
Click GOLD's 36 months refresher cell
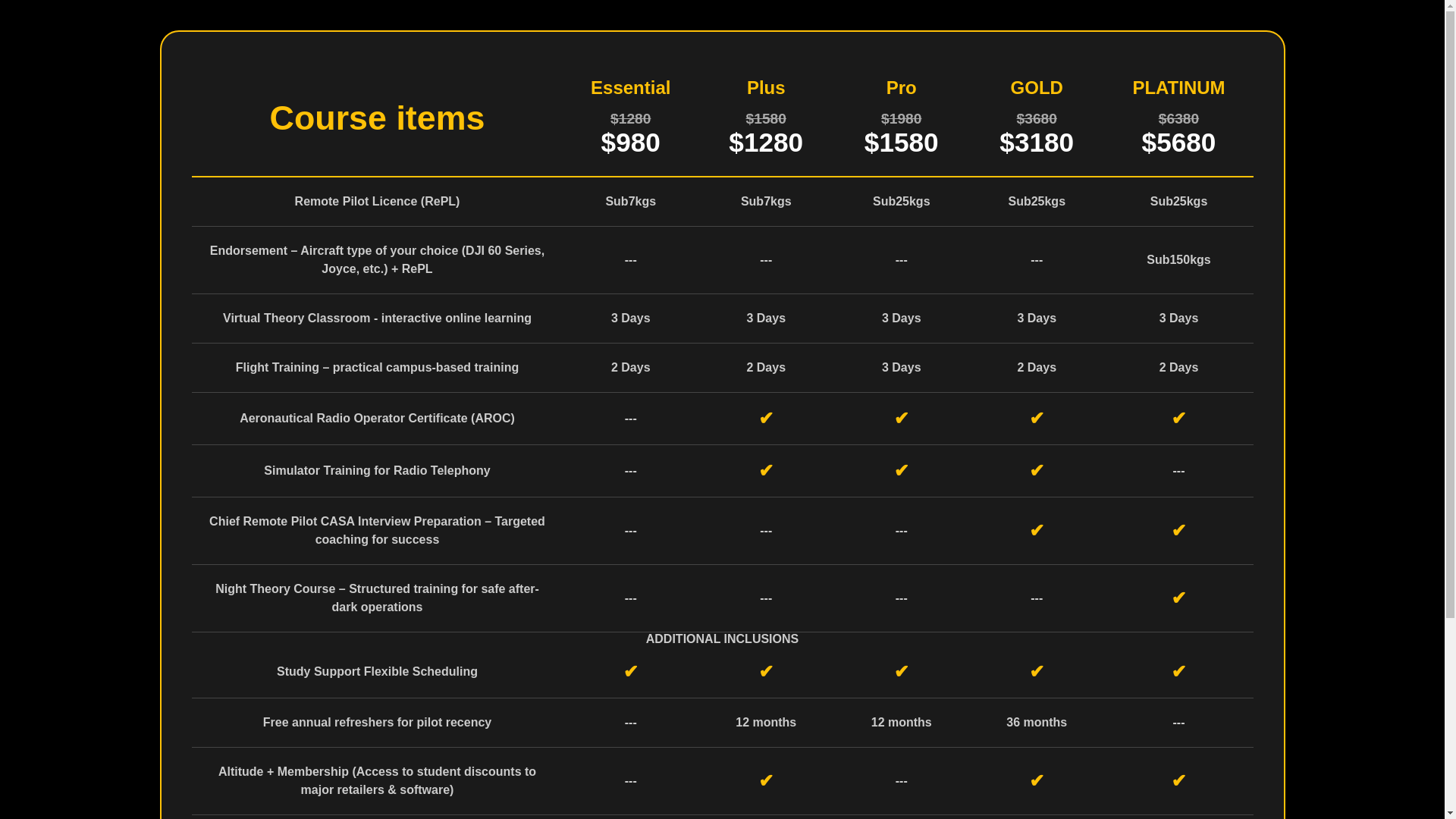click(x=1037, y=723)
